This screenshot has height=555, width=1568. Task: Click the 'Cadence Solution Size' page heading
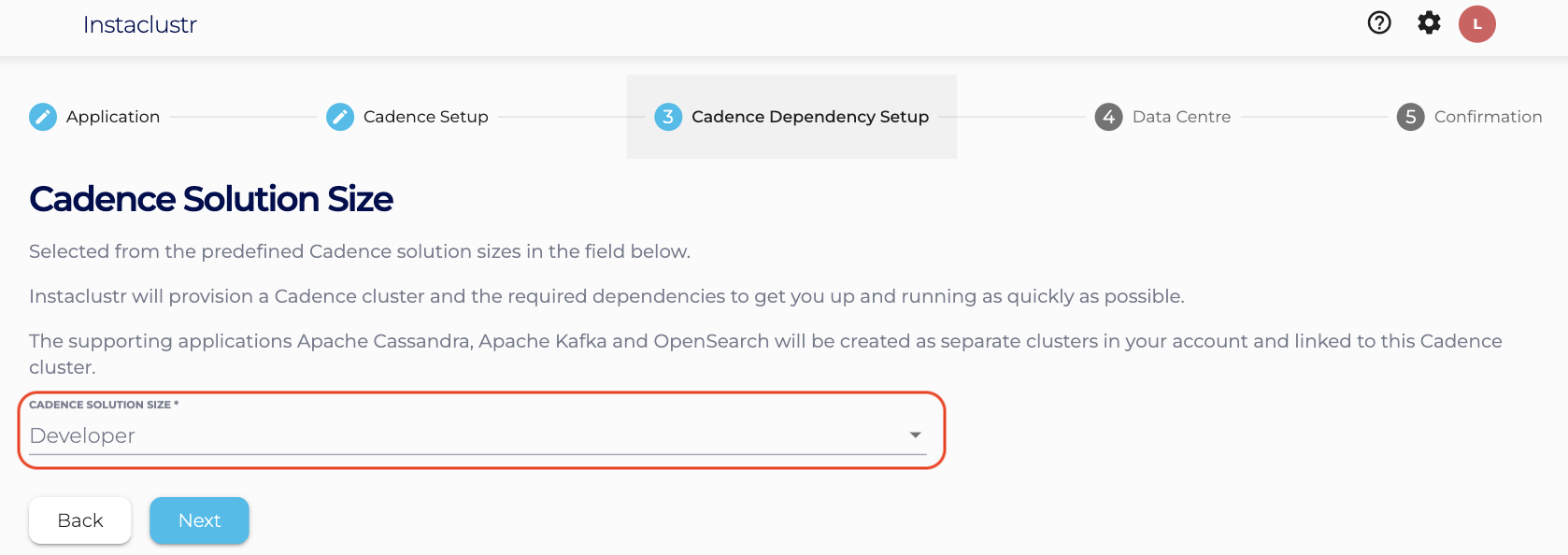click(x=211, y=199)
